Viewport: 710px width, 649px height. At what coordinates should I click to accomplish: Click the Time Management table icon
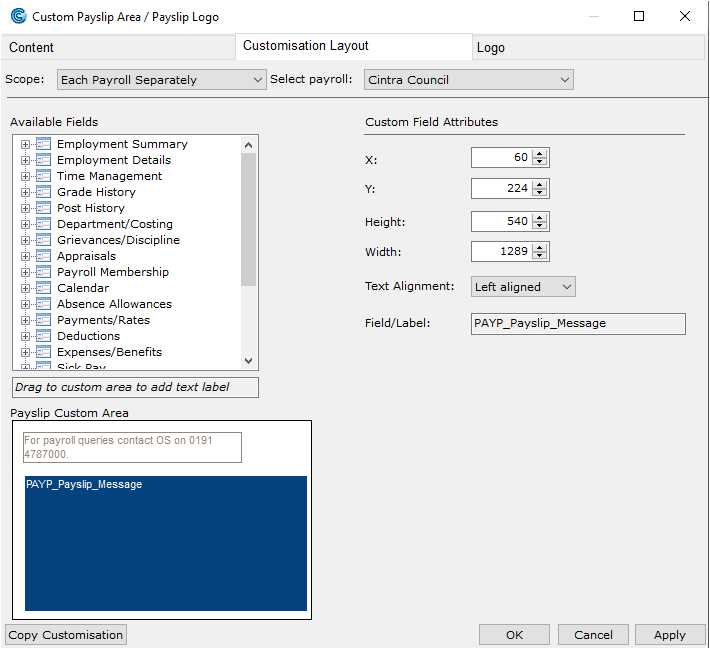43,176
